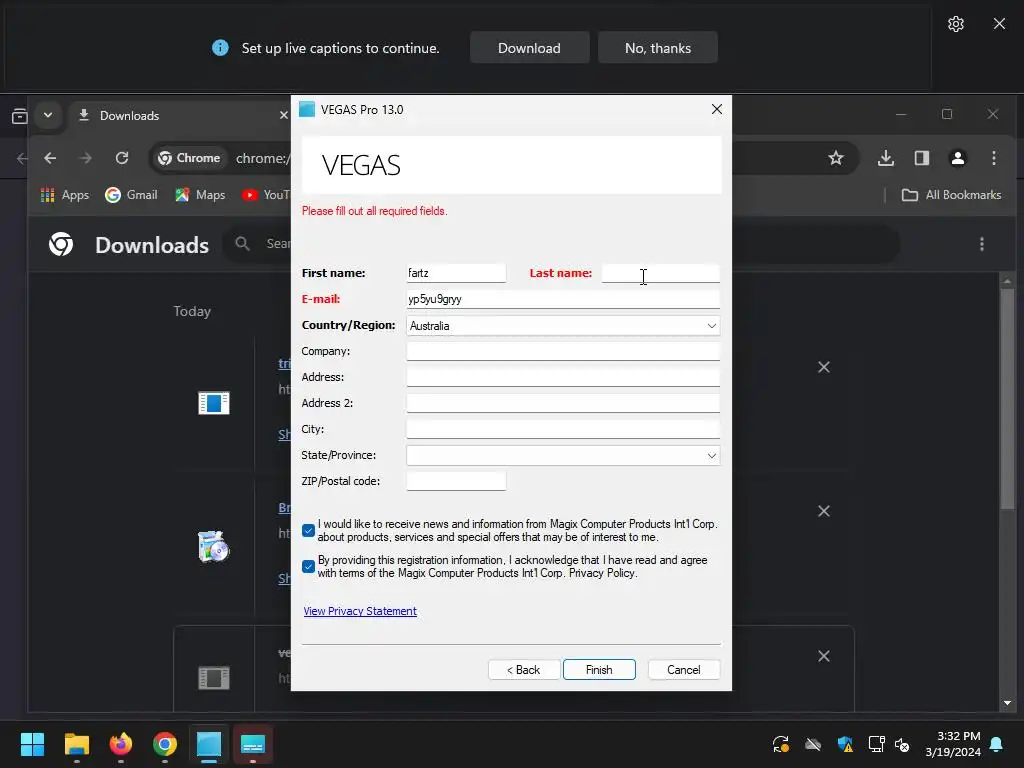Bookmark this page with the star icon

click(836, 158)
